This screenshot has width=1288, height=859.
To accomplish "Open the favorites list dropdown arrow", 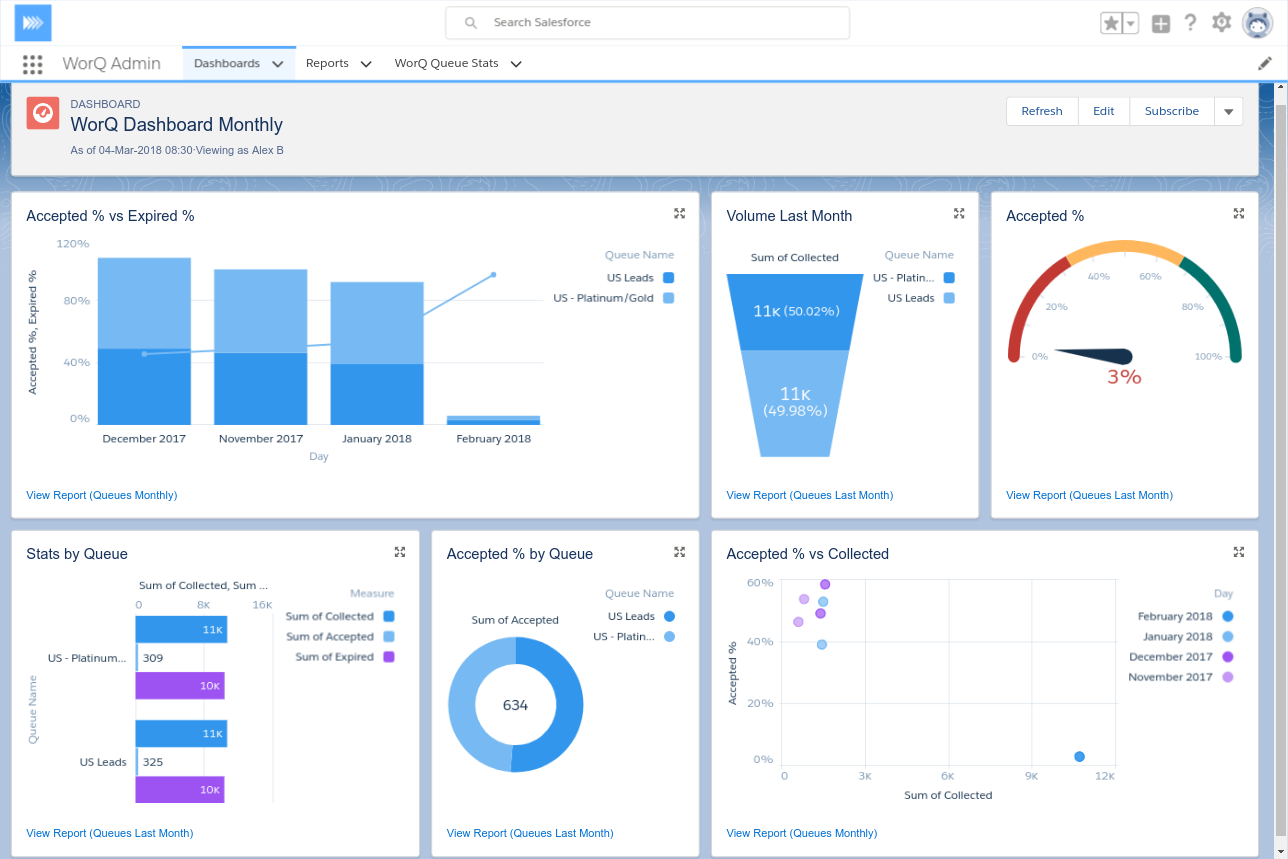I will click(1131, 23).
